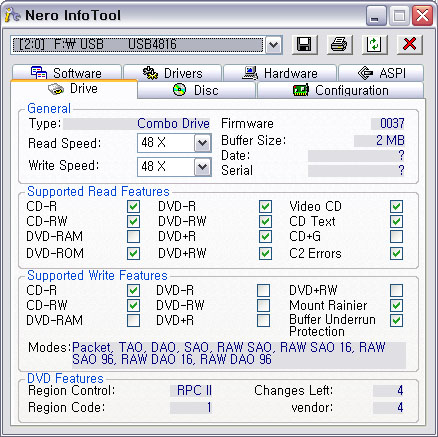Image resolution: width=438 pixels, height=437 pixels.
Task: Toggle DVD-R write feature checkbox
Action: (263, 290)
